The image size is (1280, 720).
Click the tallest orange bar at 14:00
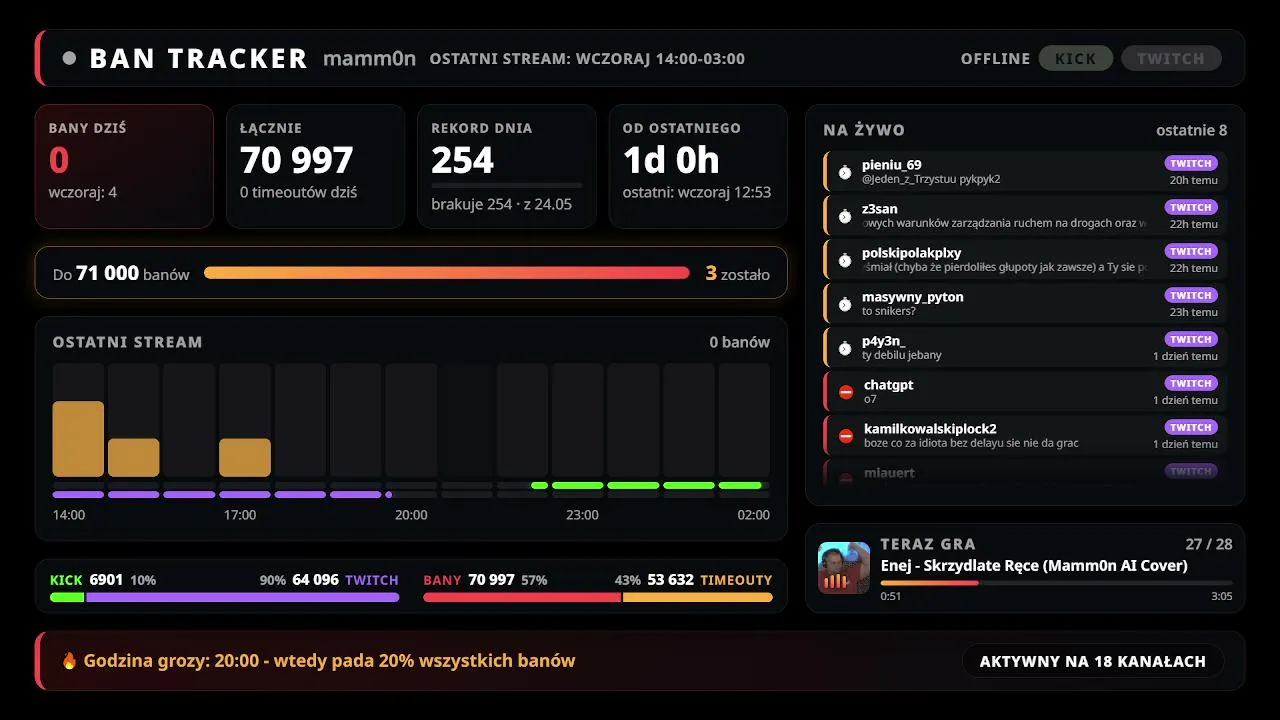point(78,439)
